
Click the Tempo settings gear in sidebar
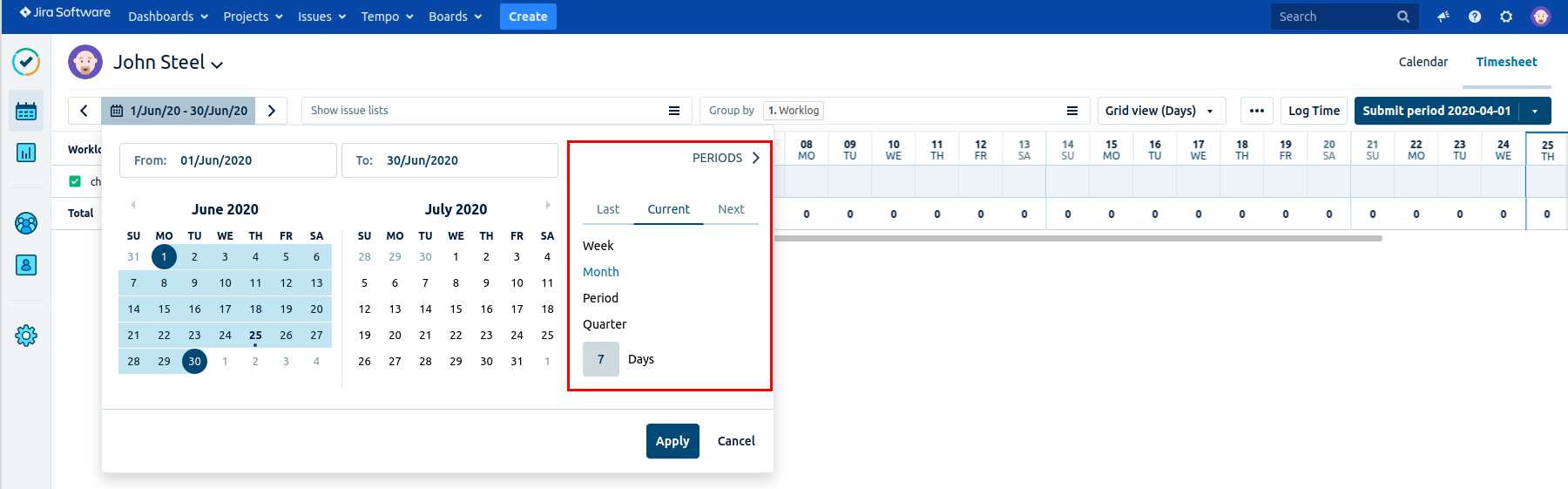[26, 336]
